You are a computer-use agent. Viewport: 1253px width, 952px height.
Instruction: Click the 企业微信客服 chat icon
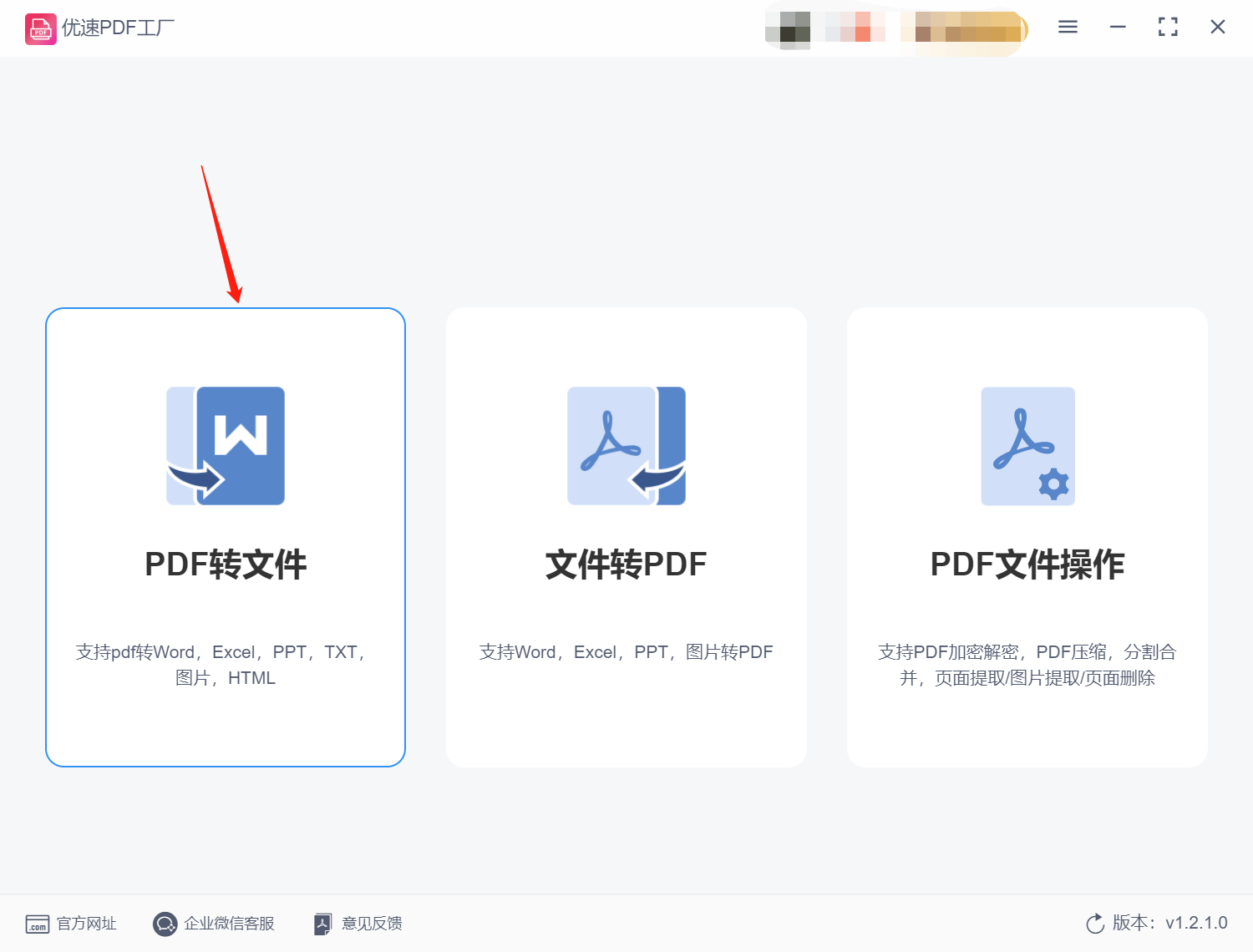pyautogui.click(x=165, y=924)
